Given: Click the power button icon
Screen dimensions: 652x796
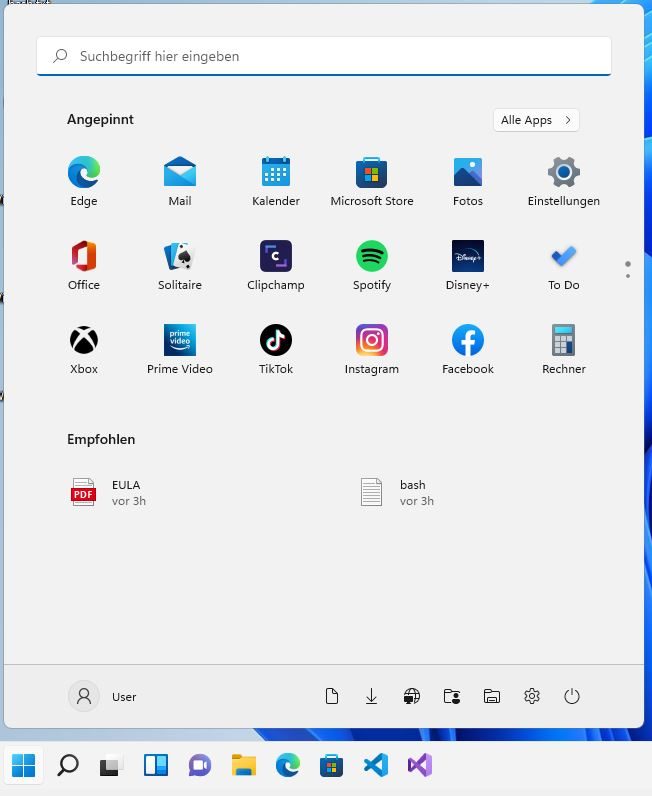Looking at the screenshot, I should pyautogui.click(x=572, y=696).
